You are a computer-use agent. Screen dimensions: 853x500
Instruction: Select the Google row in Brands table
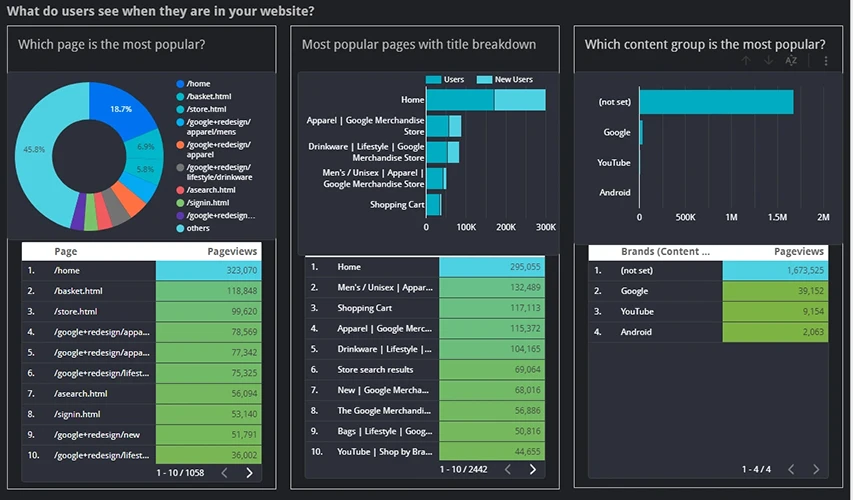click(x=708, y=291)
